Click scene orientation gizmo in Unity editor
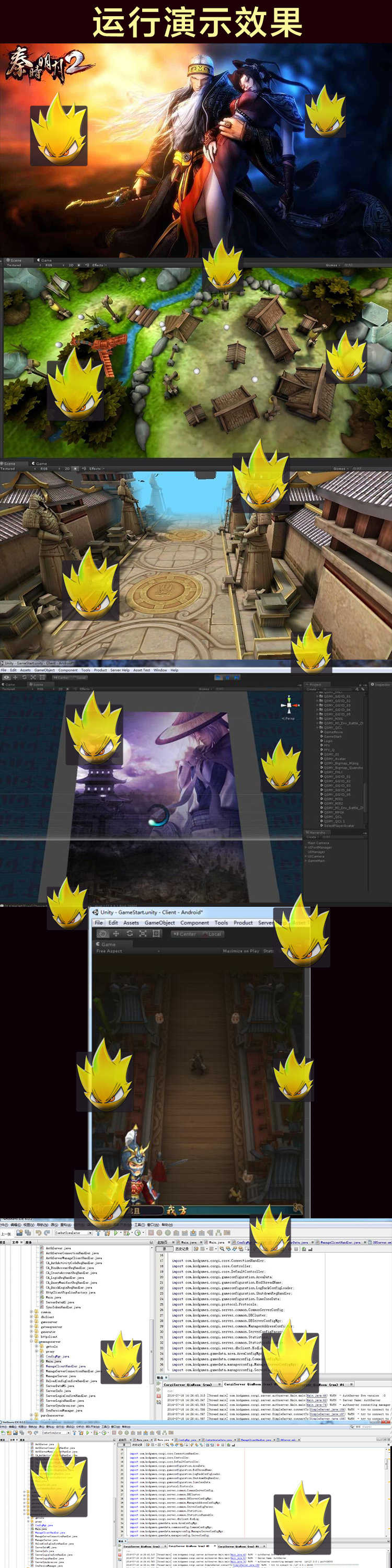The width and height of the screenshot is (392, 1568). [290, 705]
